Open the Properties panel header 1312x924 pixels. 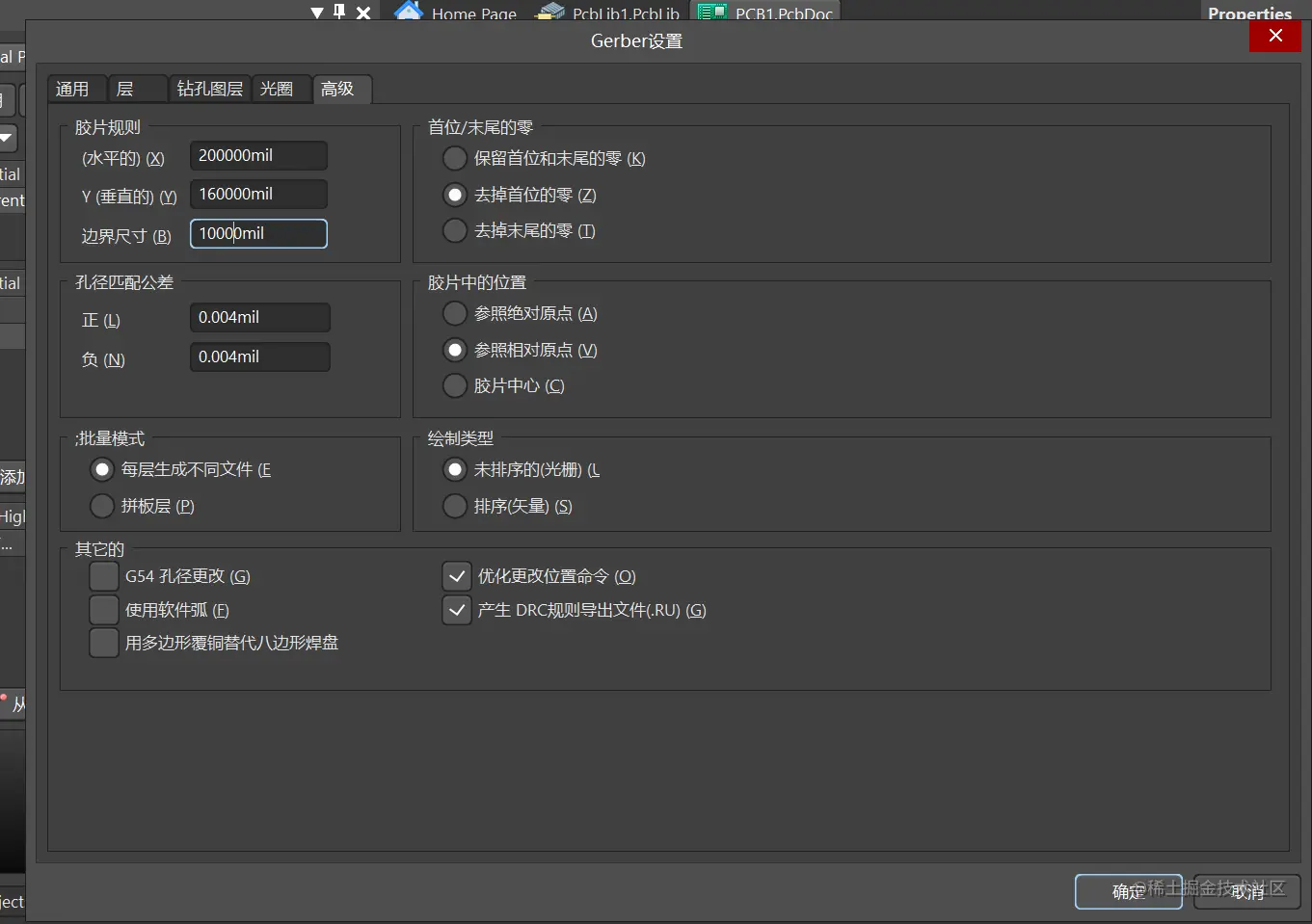[1249, 13]
